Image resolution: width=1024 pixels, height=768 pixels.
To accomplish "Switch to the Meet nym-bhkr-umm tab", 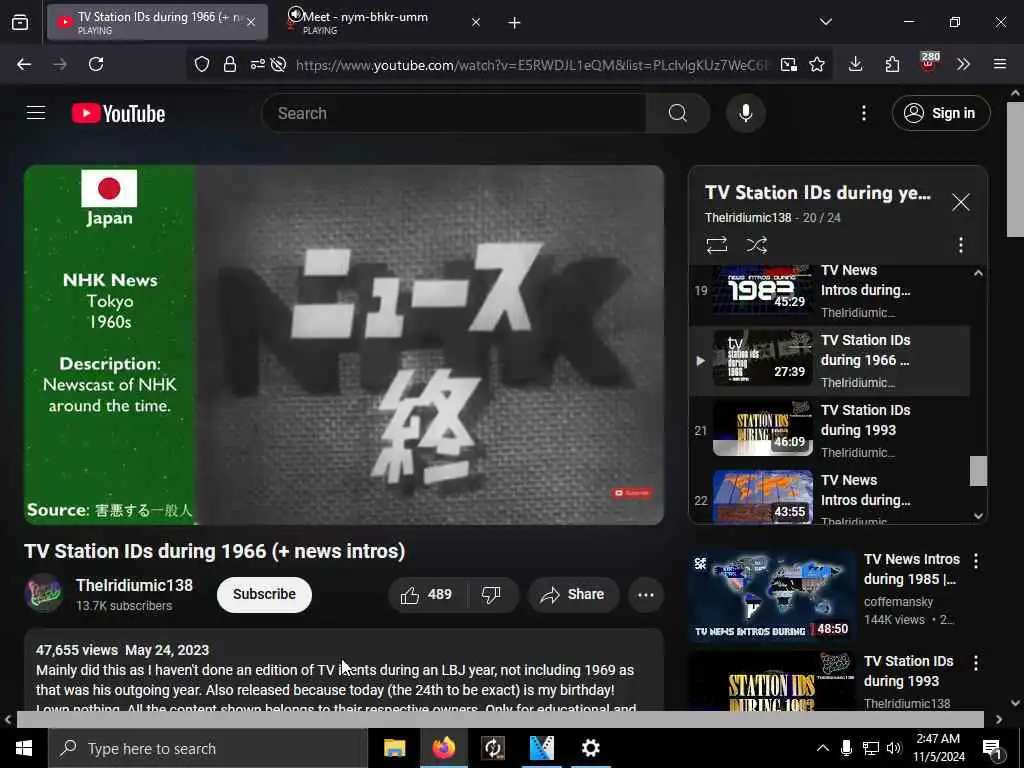I will click(385, 23).
